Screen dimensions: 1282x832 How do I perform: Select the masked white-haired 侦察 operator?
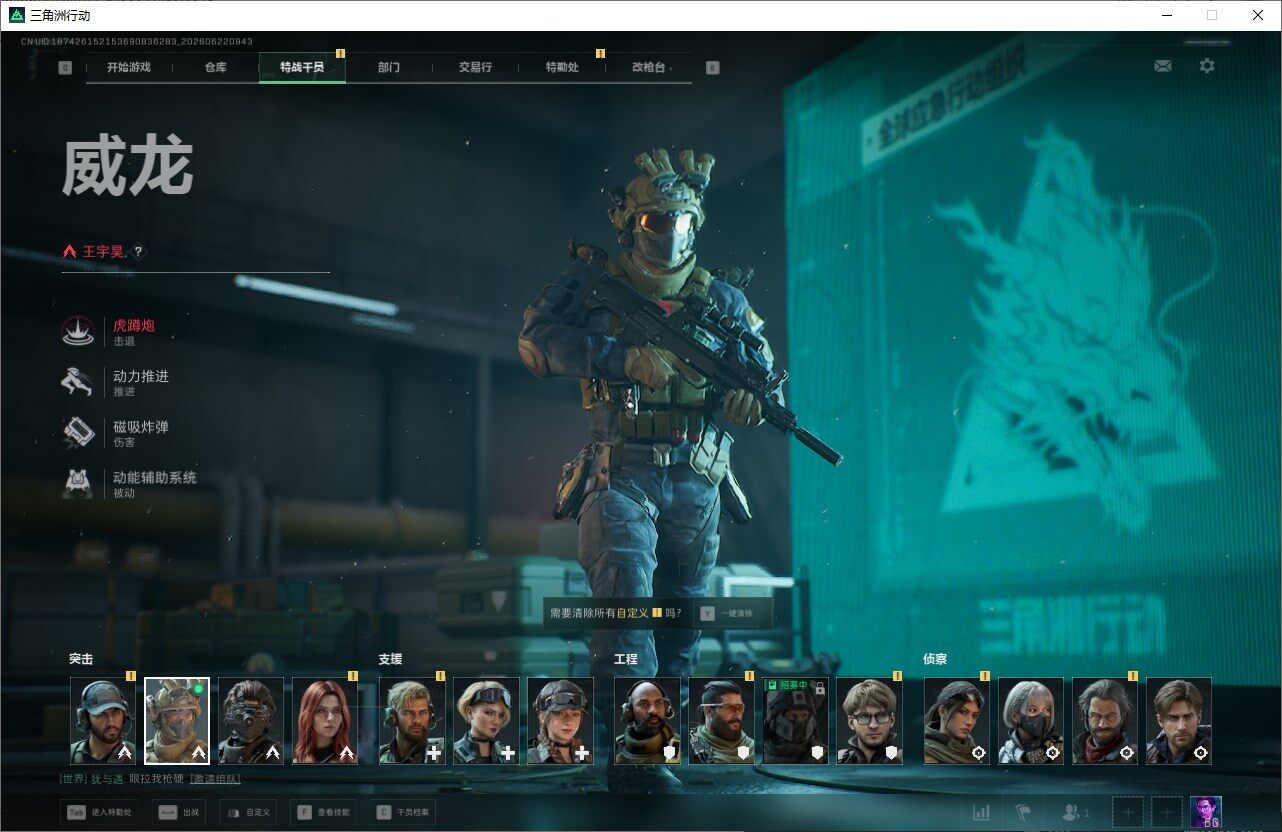[1030, 721]
